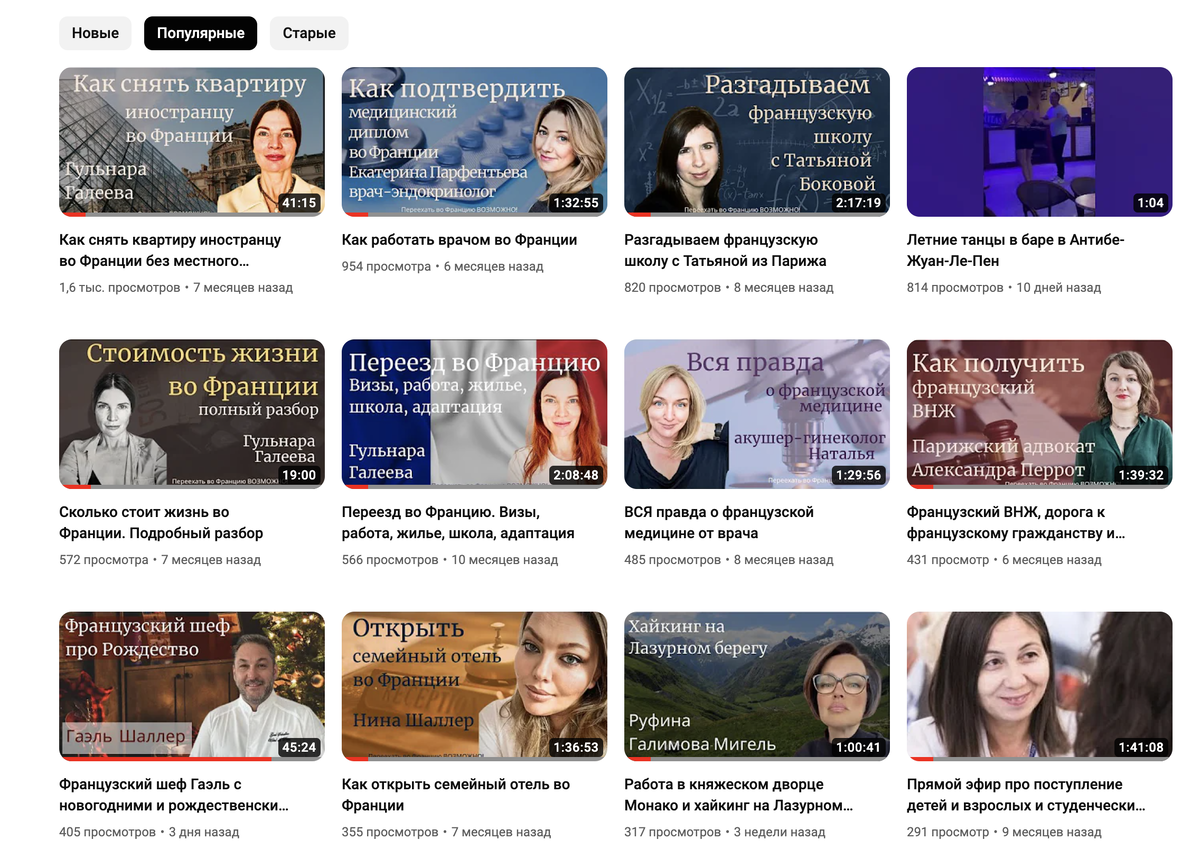Open 'Как подтвердить медицинский диплом' thumbnail

point(474,141)
